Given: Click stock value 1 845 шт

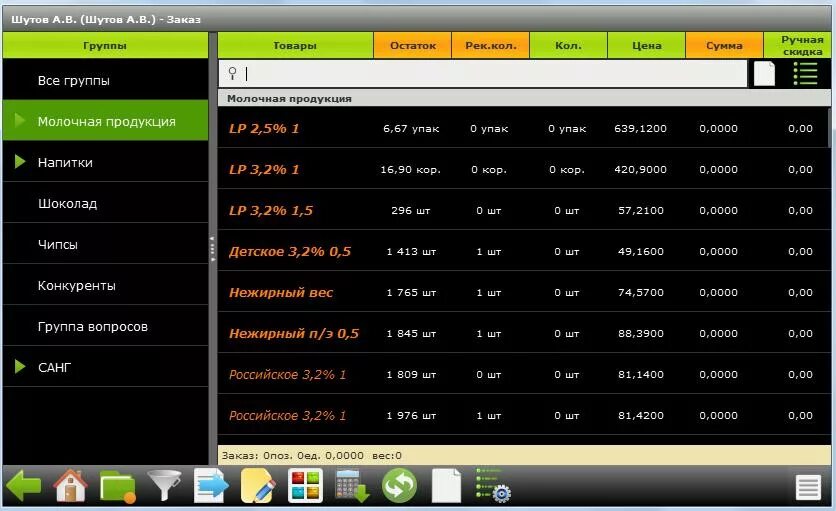Looking at the screenshot, I should [x=411, y=333].
